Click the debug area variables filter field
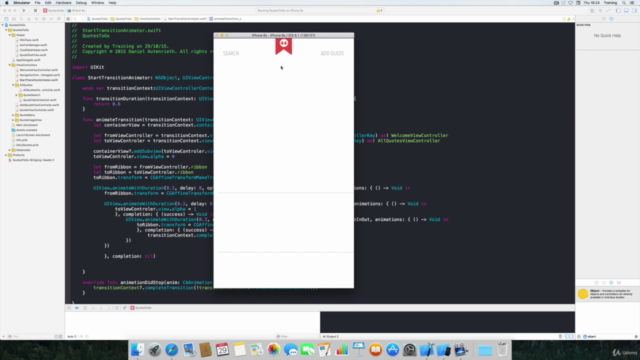Image resolution: width=640 pixels, height=360 pixels. [296, 336]
